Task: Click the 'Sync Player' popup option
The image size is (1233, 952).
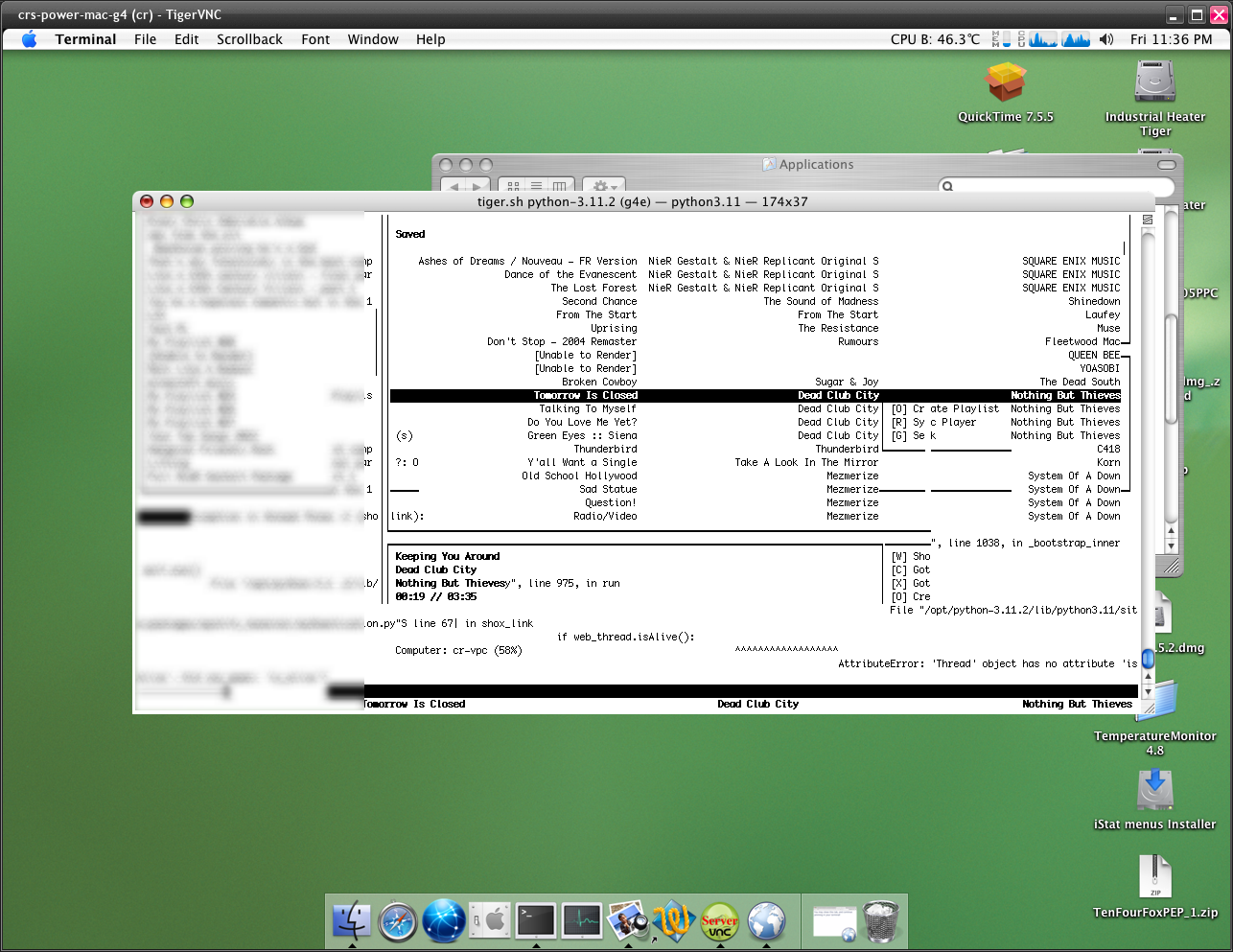Action: pos(934,422)
